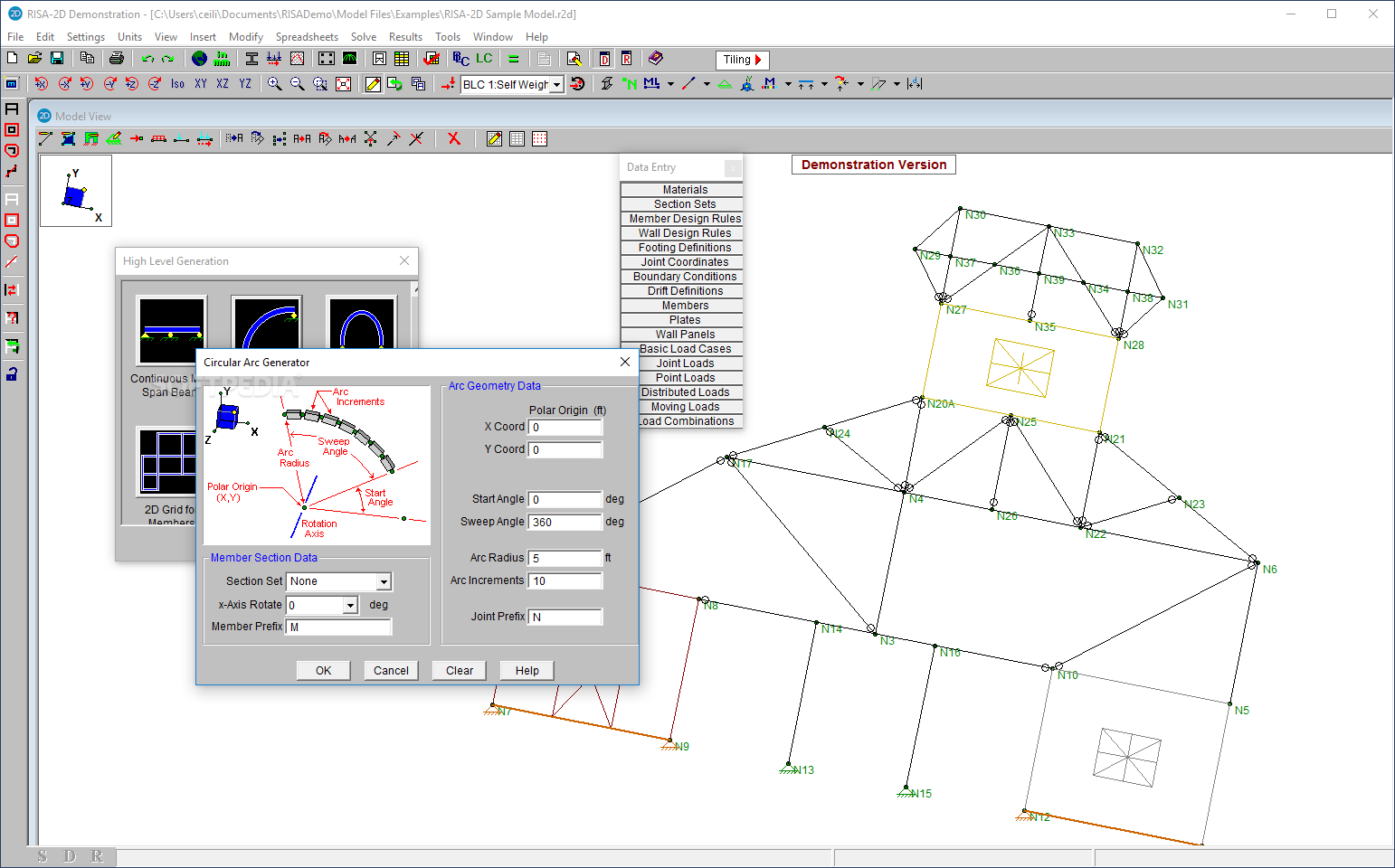The height and width of the screenshot is (868, 1395).
Task: Expand the member color M dropdown arrow
Action: tap(788, 84)
